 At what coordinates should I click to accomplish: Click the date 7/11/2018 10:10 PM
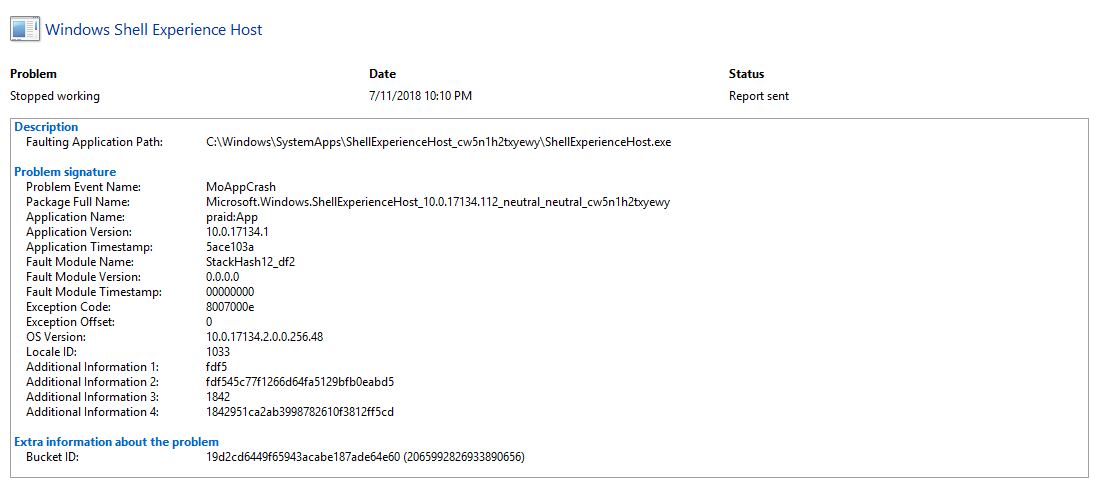point(420,96)
